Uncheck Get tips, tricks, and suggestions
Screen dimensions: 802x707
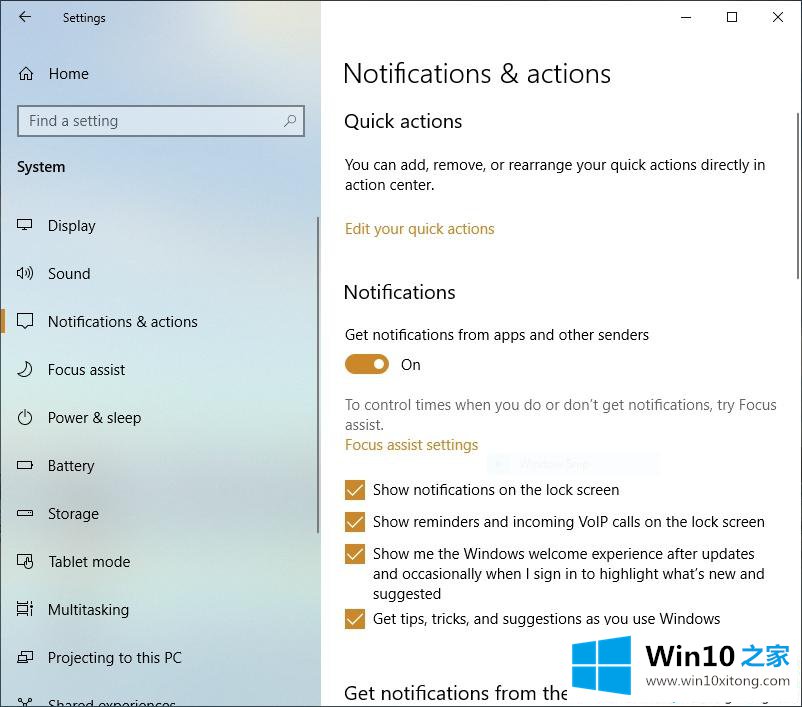tap(354, 618)
